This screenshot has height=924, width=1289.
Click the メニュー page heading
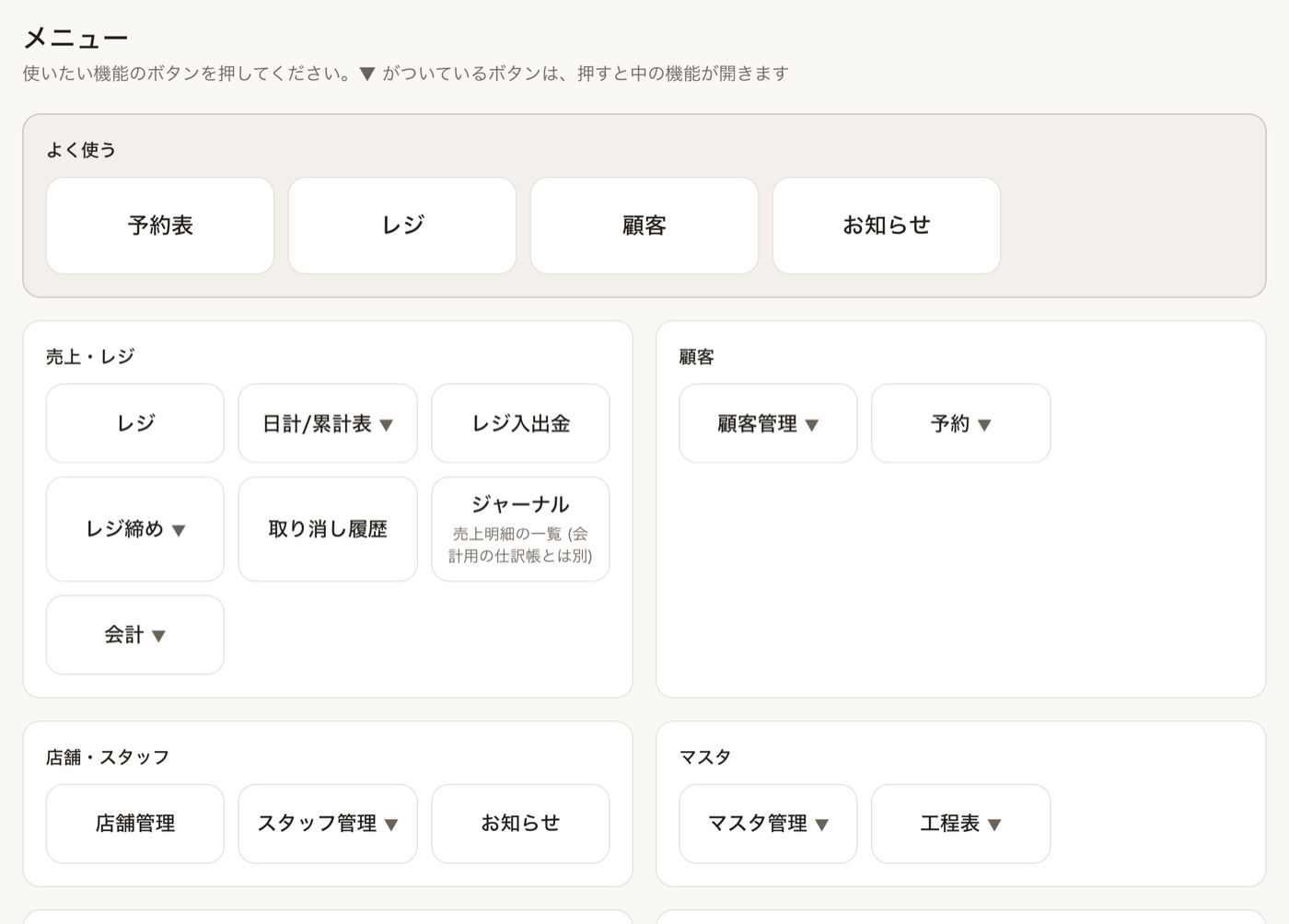tap(75, 38)
